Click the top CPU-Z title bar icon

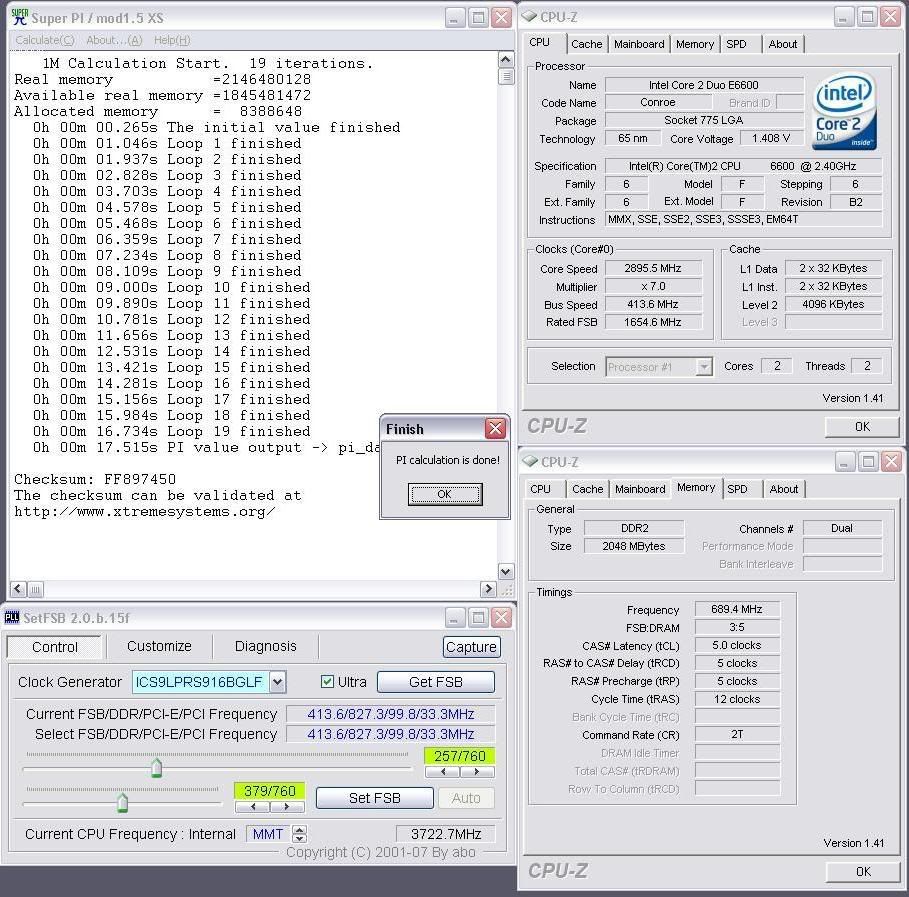[x=529, y=16]
